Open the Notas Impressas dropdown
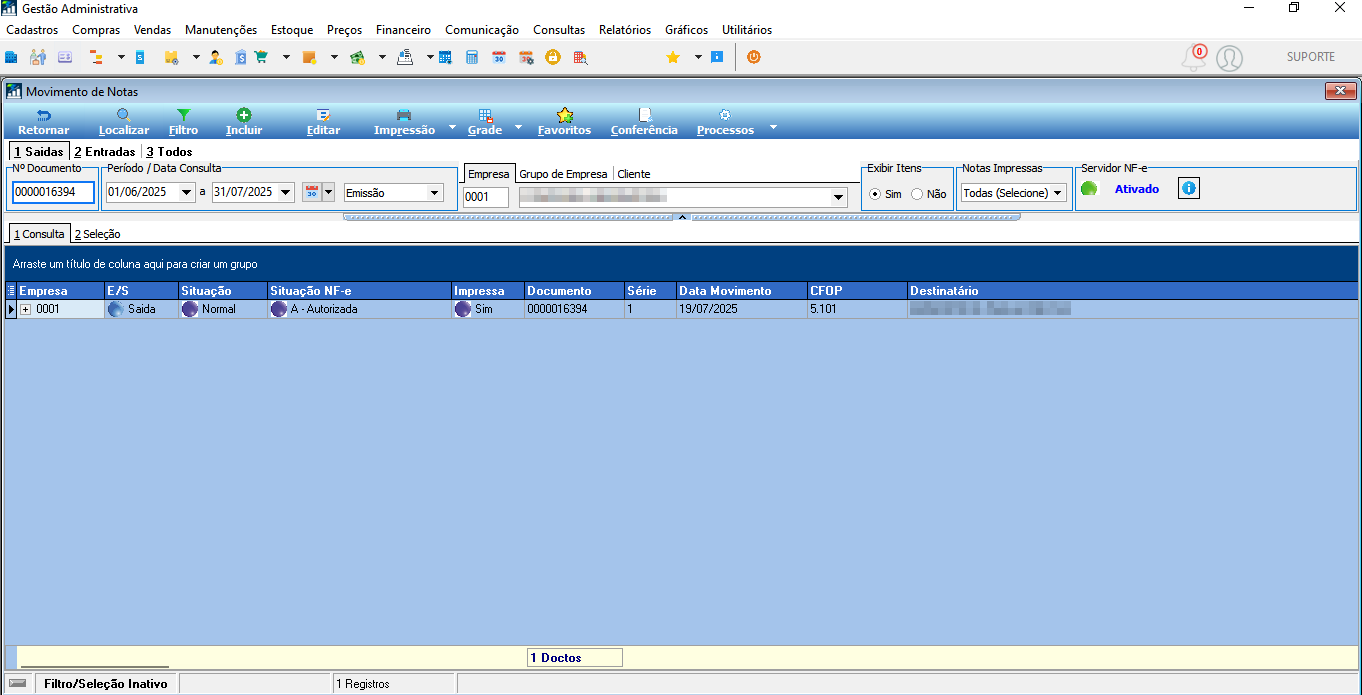This screenshot has height=695, width=1362. 1013,193
